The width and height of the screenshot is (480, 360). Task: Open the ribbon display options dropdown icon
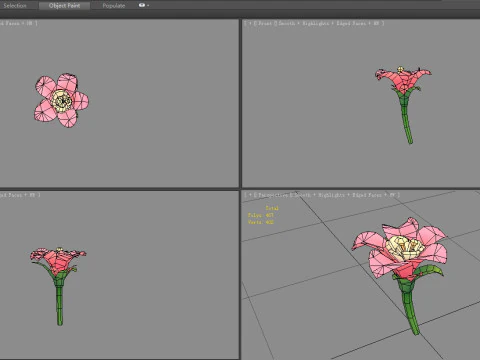coord(144,5)
